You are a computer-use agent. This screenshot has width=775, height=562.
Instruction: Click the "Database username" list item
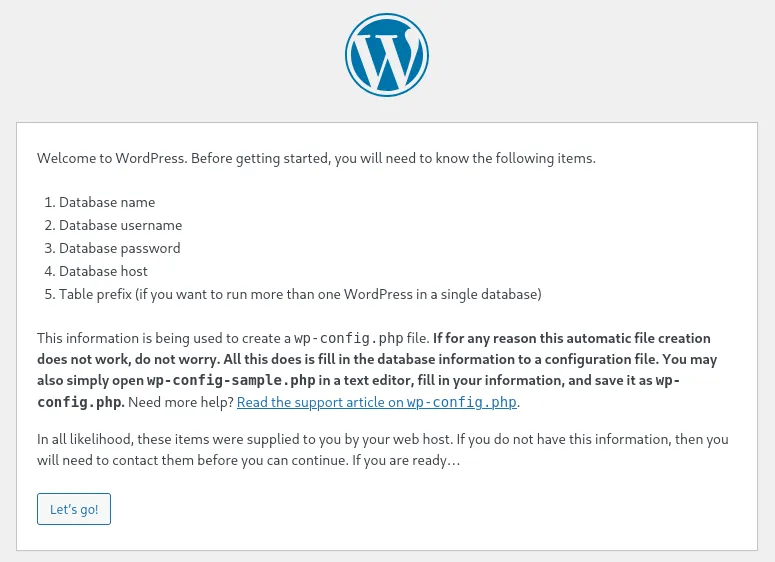(x=120, y=225)
